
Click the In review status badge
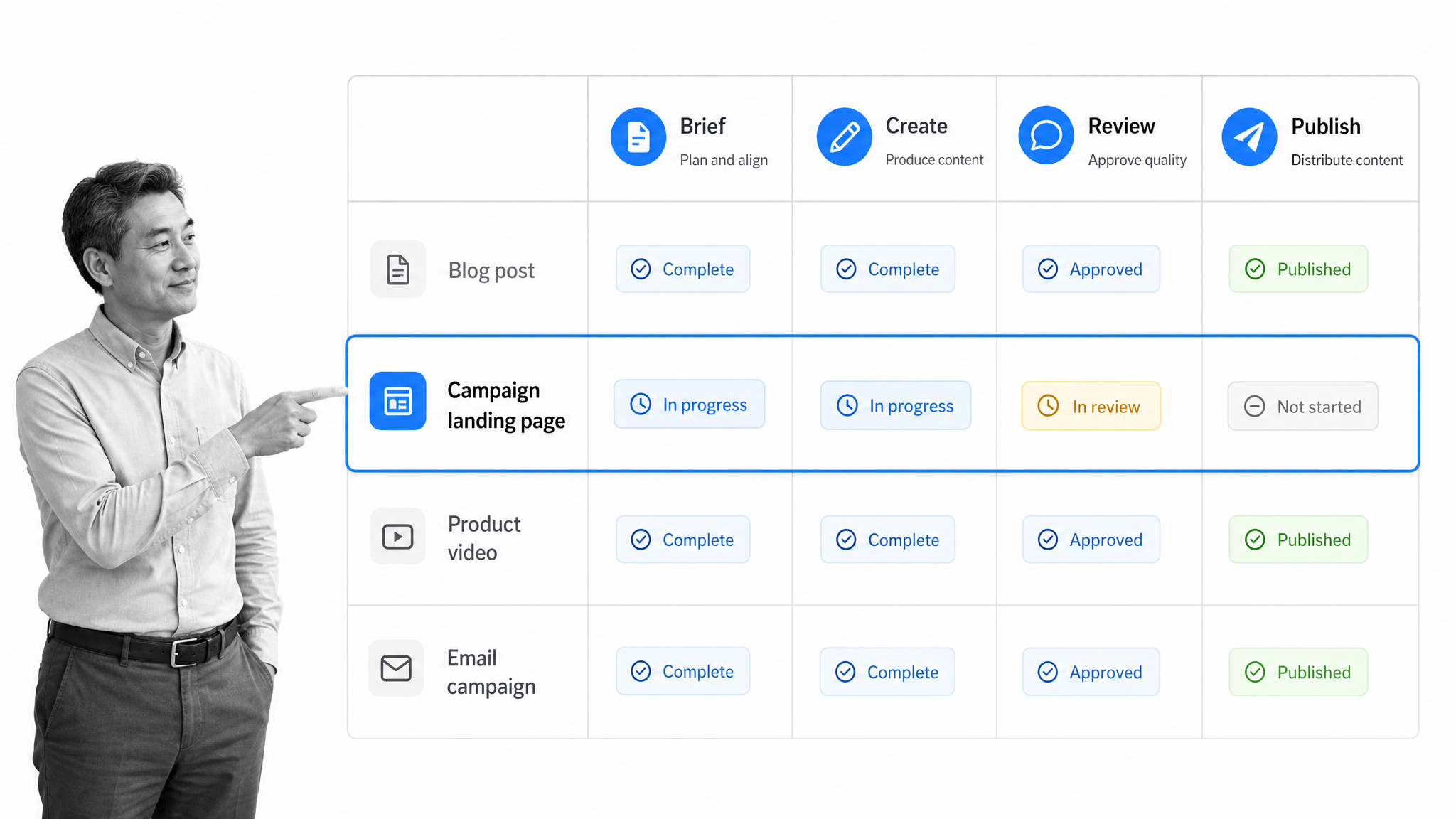pyautogui.click(x=1091, y=406)
